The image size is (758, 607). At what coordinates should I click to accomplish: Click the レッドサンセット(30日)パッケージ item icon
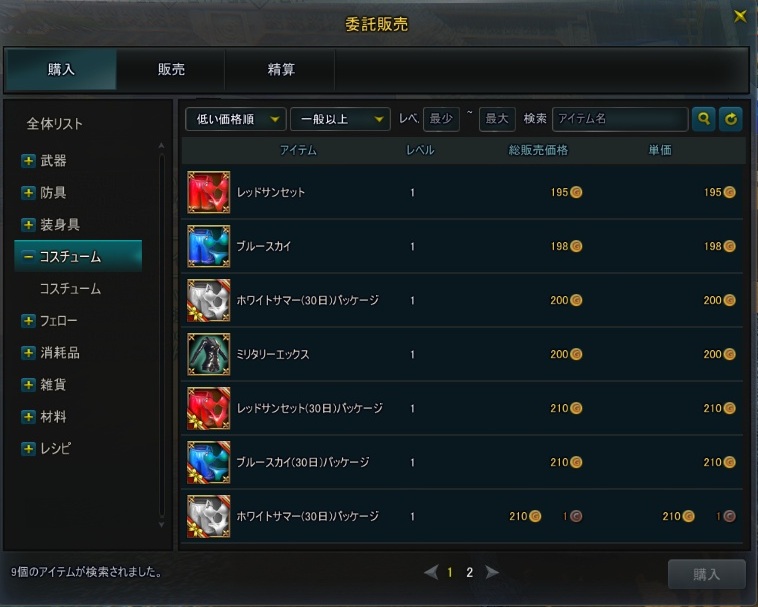click(x=208, y=408)
